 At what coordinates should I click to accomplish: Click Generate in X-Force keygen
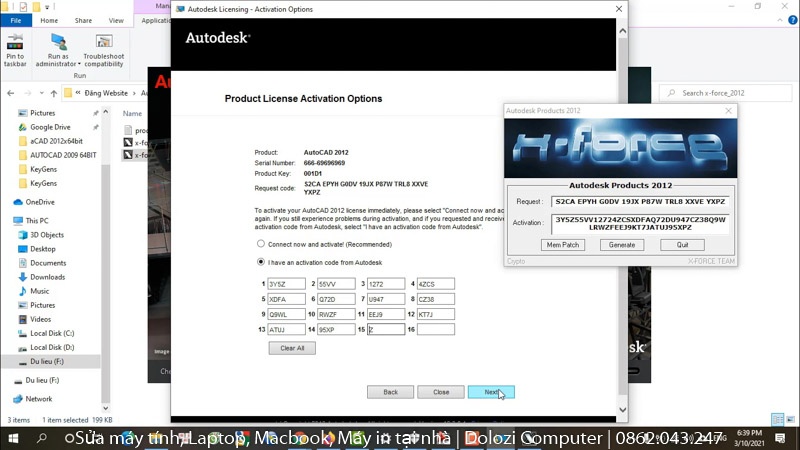pyautogui.click(x=621, y=245)
